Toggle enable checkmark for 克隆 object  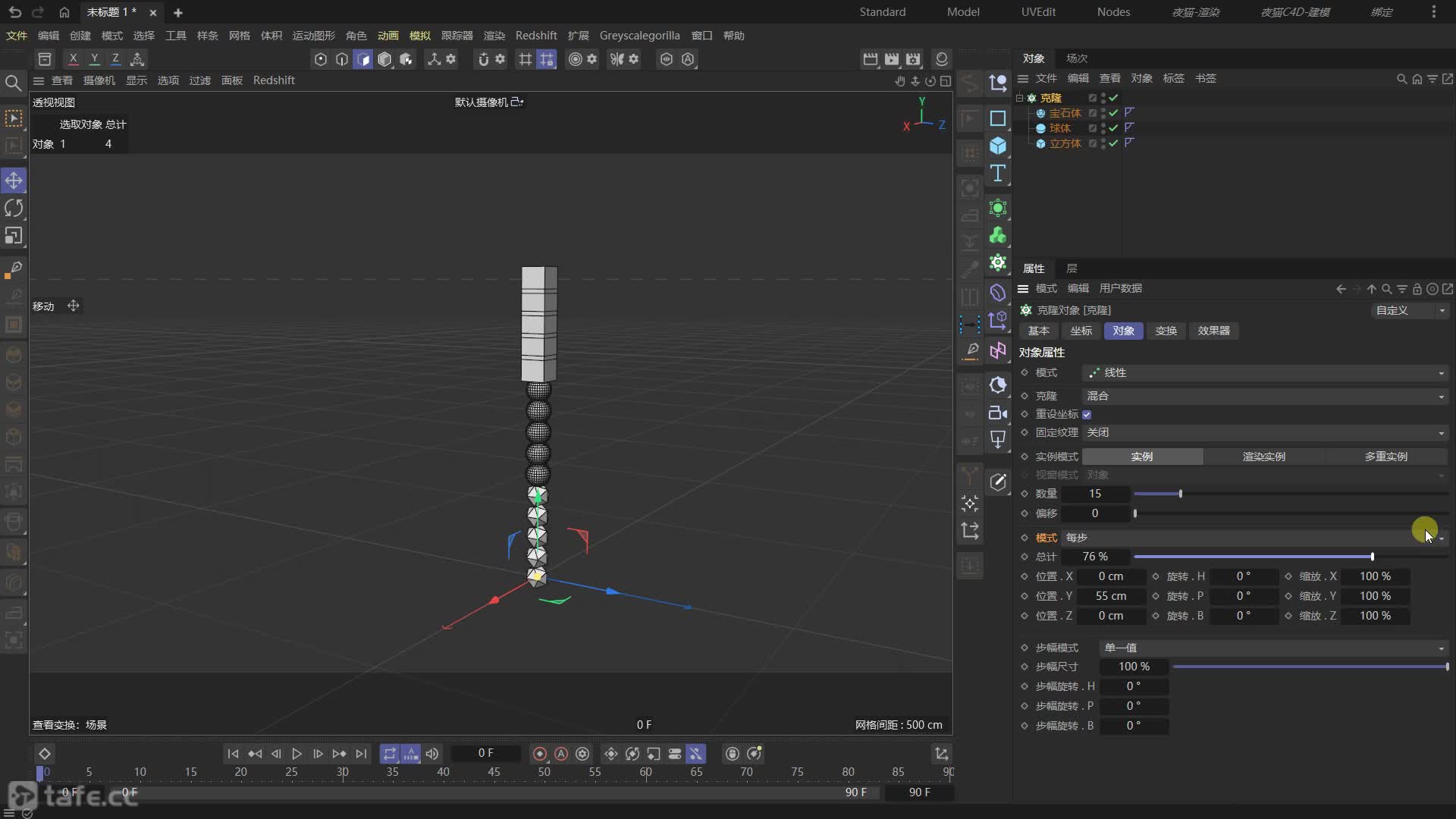1113,98
